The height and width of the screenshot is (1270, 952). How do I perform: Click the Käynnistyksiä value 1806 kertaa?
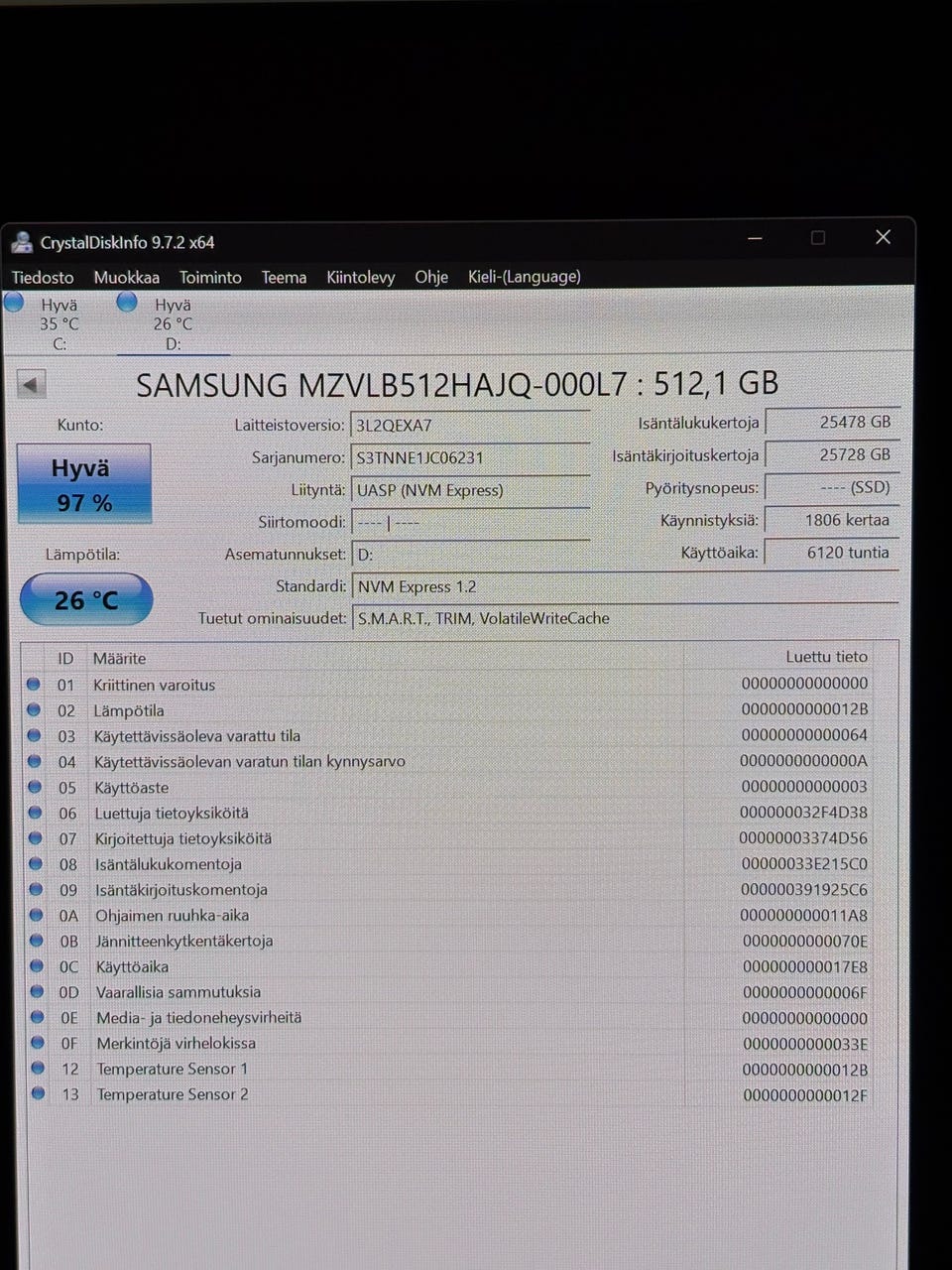click(832, 520)
